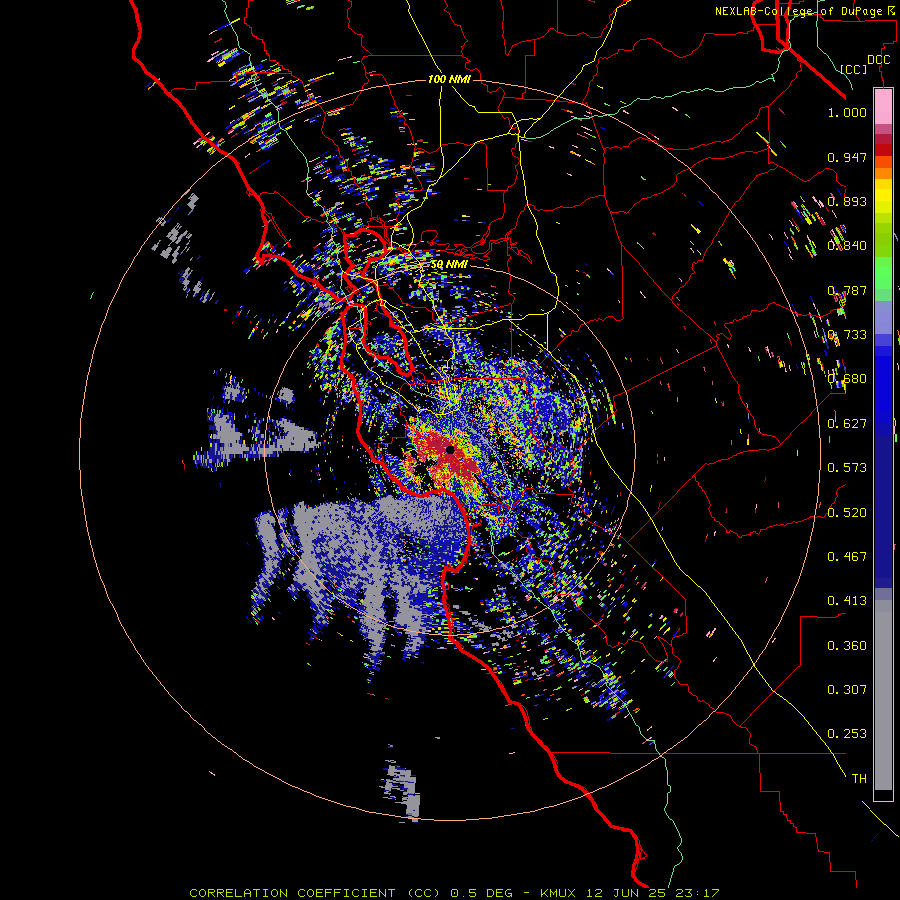Click the 0.573 scale value
Viewport: 900px width, 900px height.
[847, 468]
